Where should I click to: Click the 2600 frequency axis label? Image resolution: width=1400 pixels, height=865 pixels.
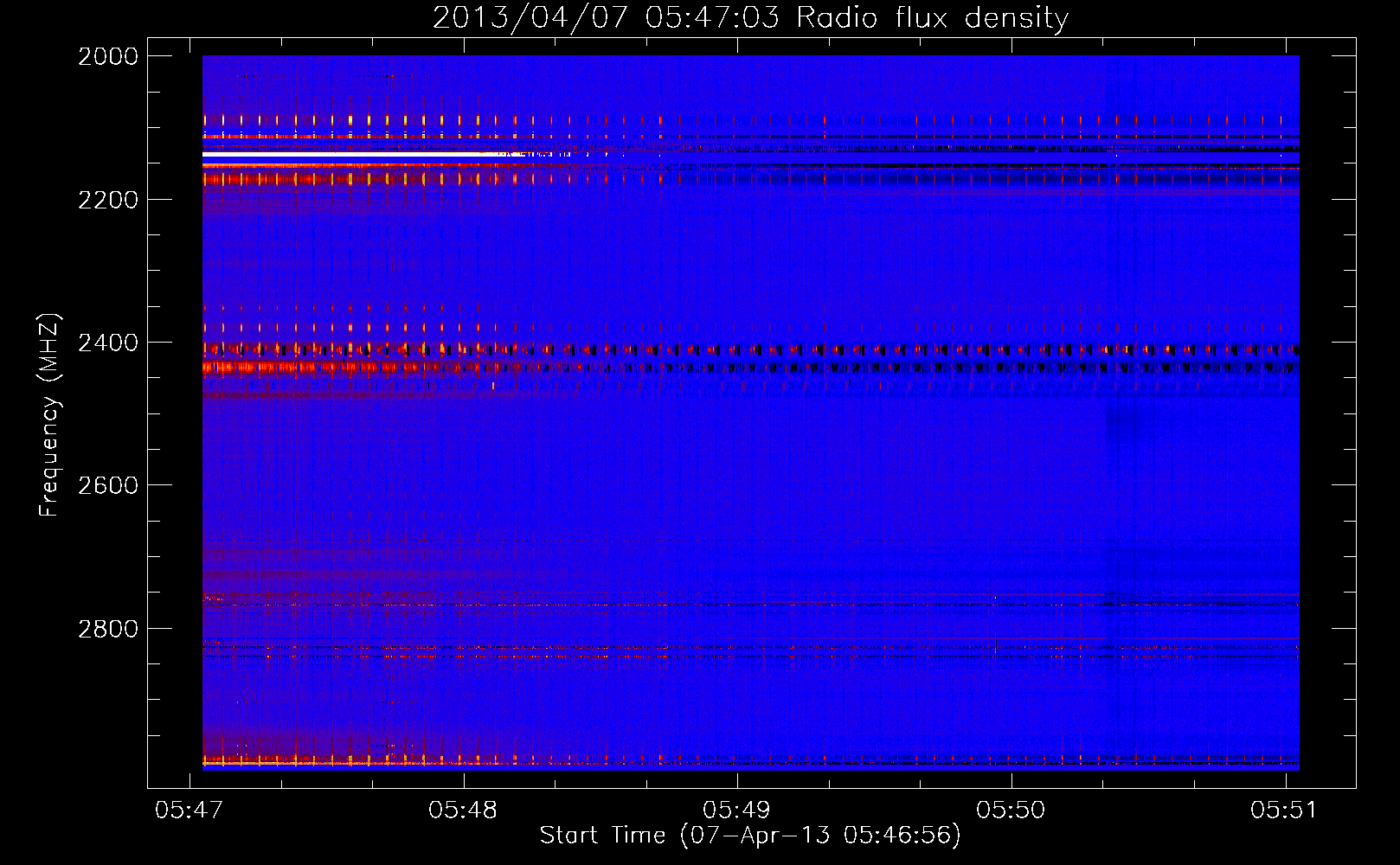(x=108, y=485)
